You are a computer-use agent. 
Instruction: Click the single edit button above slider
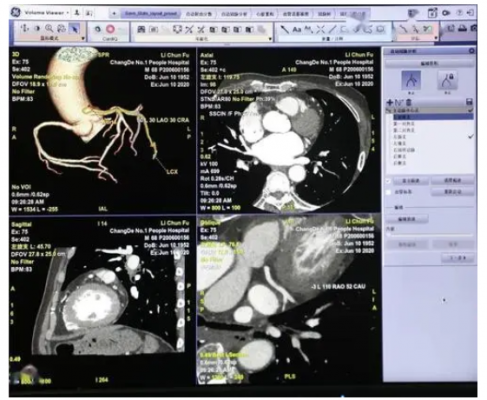(407, 219)
